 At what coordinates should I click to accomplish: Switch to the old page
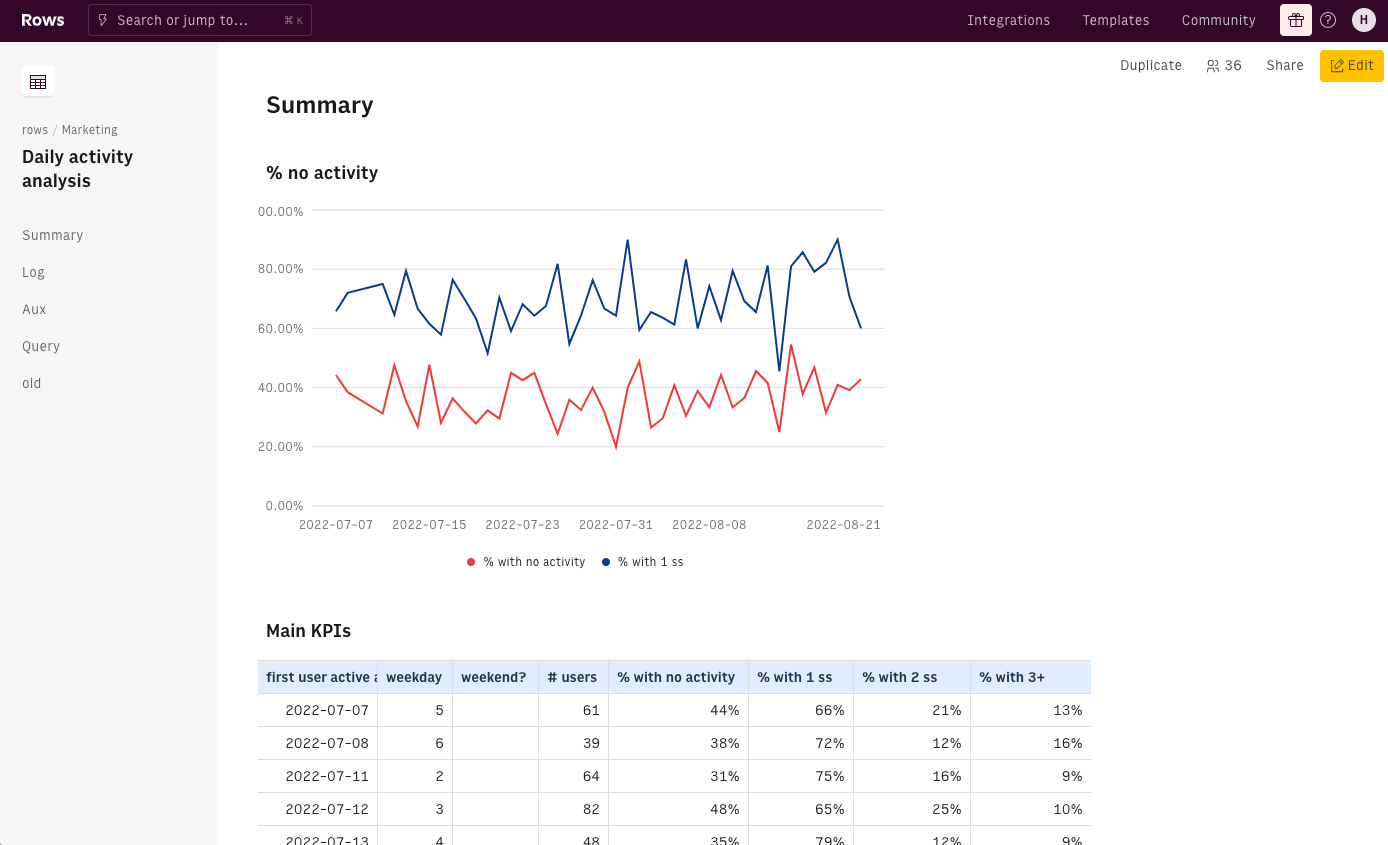tap(32, 383)
